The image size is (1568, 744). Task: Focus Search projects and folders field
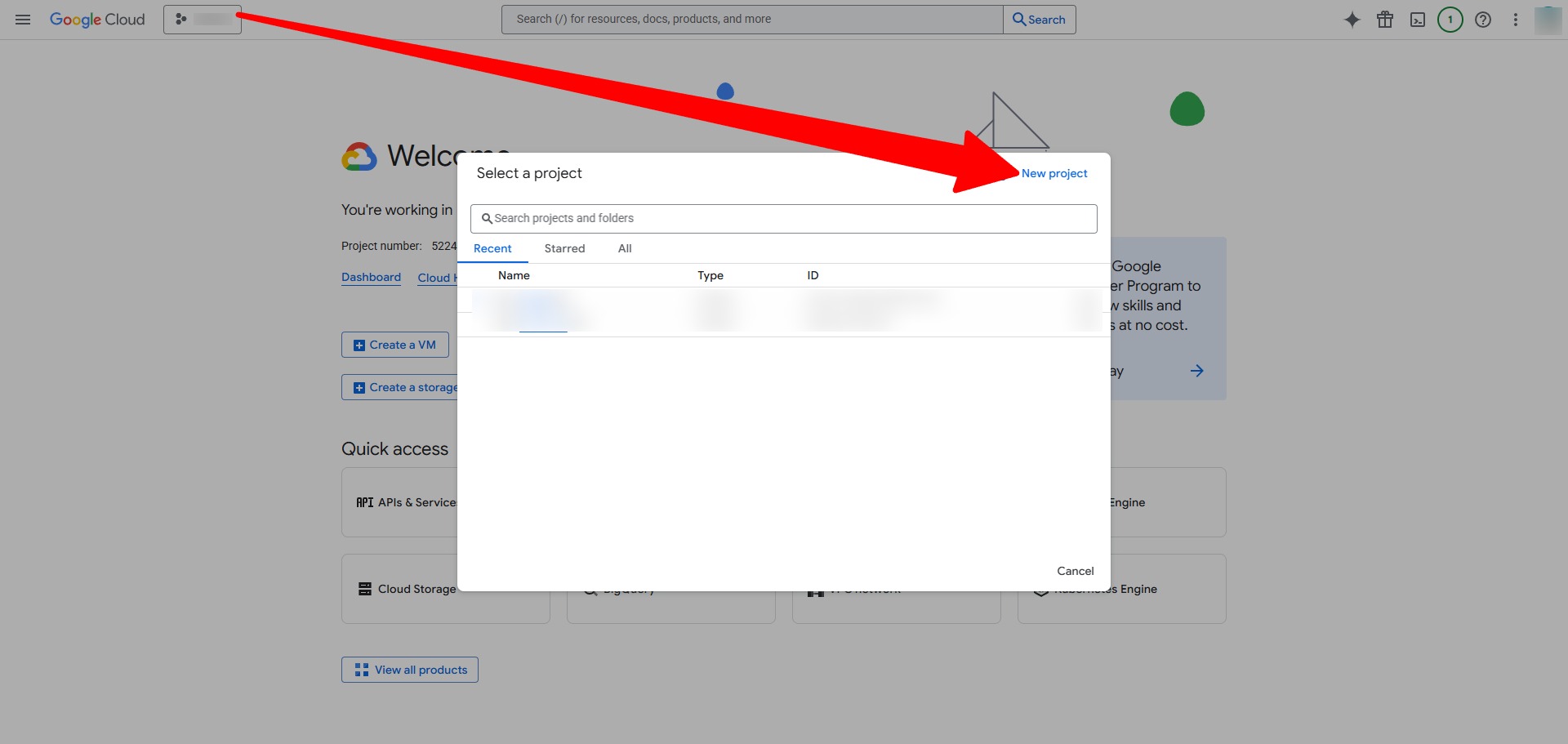tap(784, 219)
